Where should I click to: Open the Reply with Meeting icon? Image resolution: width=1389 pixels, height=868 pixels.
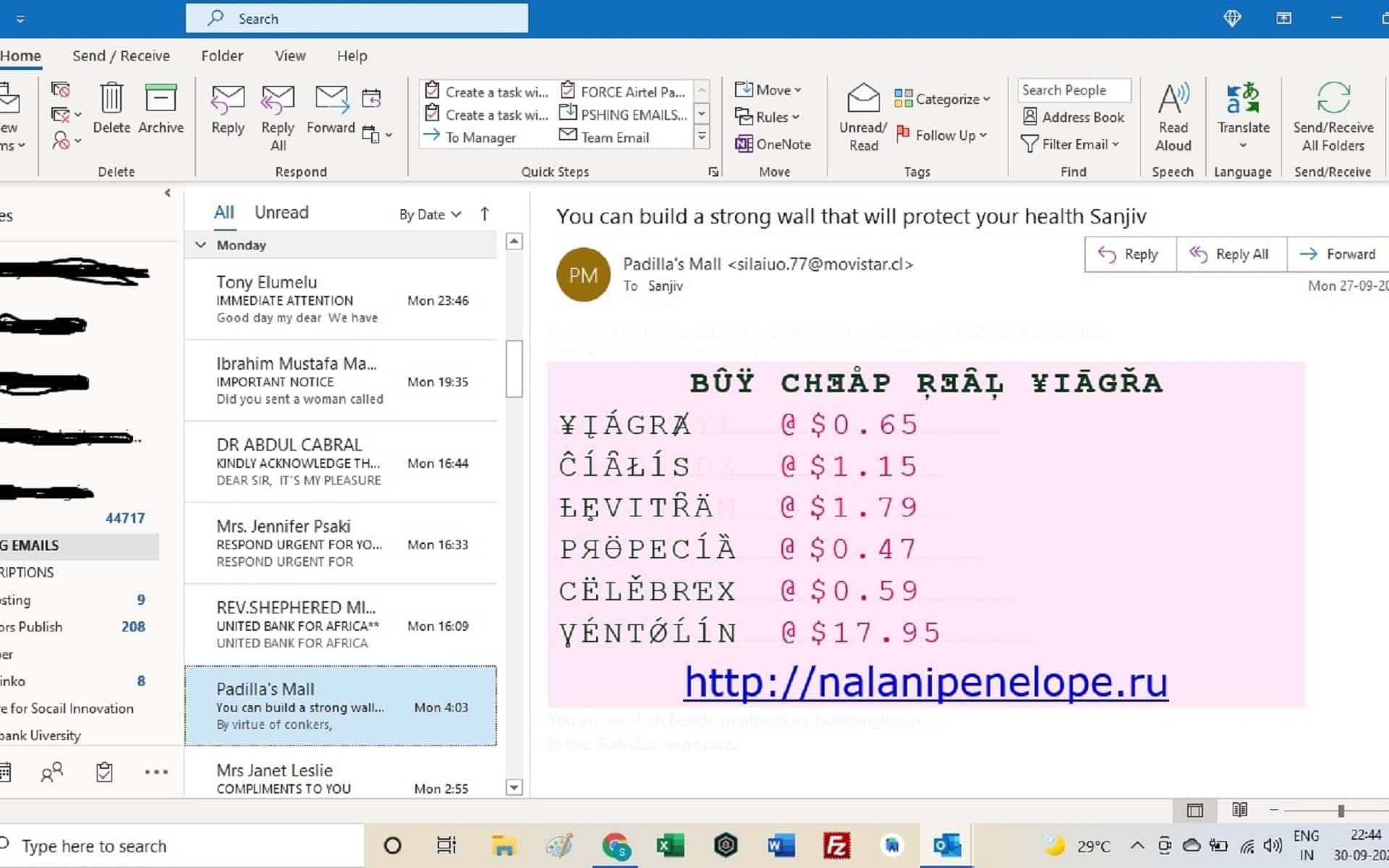[x=371, y=98]
